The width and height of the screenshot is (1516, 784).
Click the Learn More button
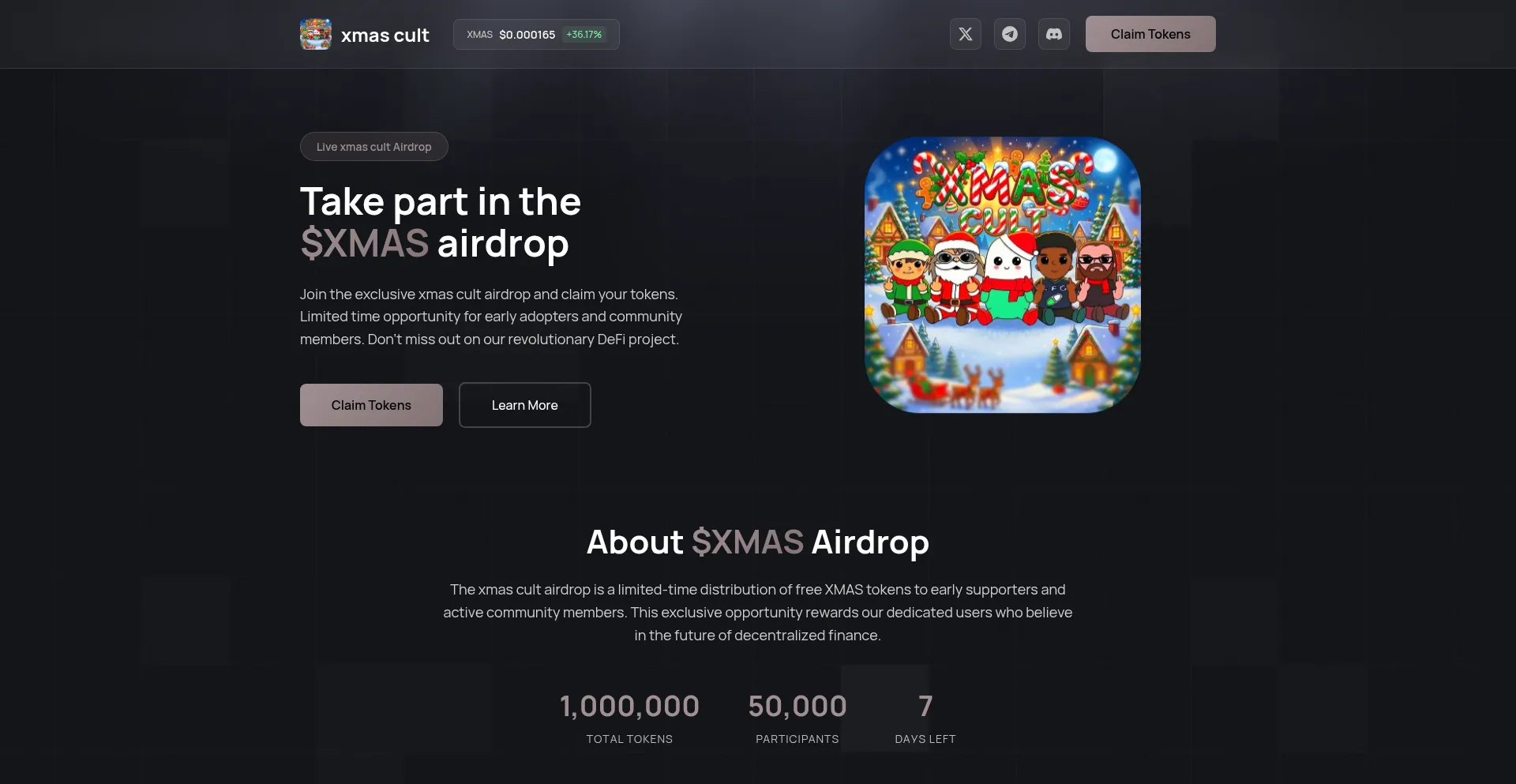(525, 405)
